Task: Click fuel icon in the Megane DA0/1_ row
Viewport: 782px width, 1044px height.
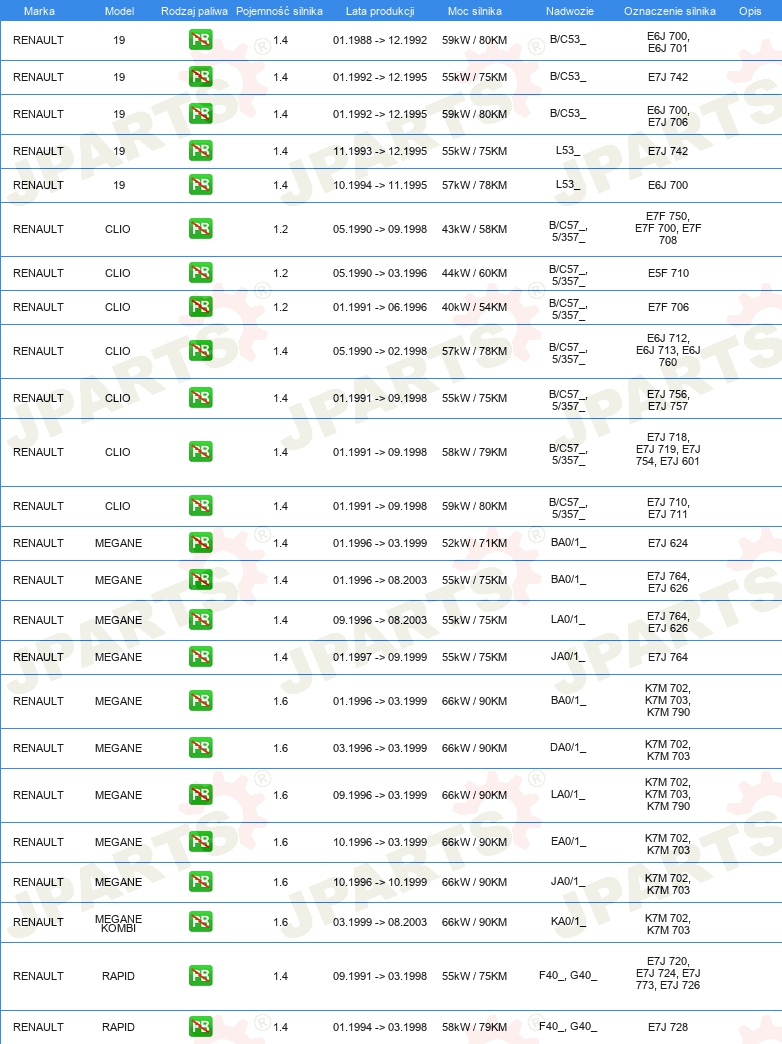Action: (x=200, y=748)
